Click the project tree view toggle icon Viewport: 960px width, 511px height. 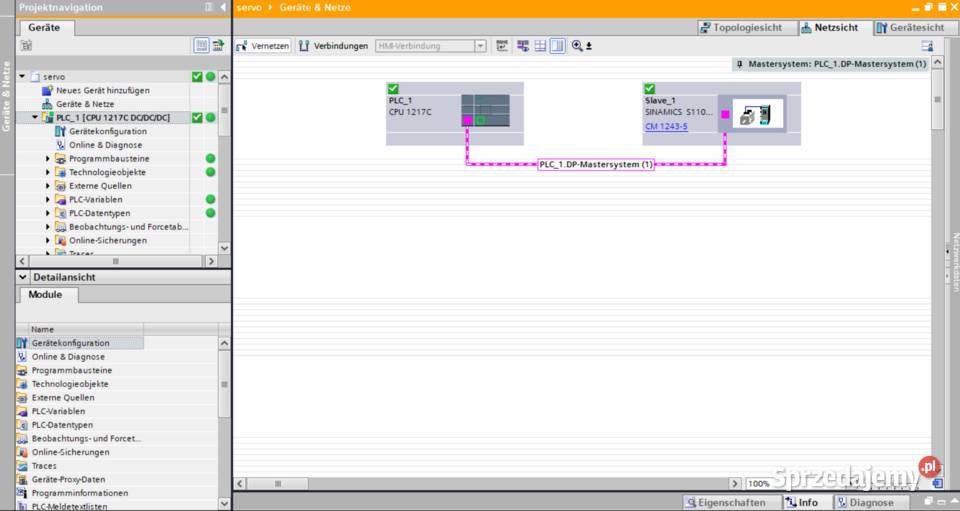pos(201,45)
